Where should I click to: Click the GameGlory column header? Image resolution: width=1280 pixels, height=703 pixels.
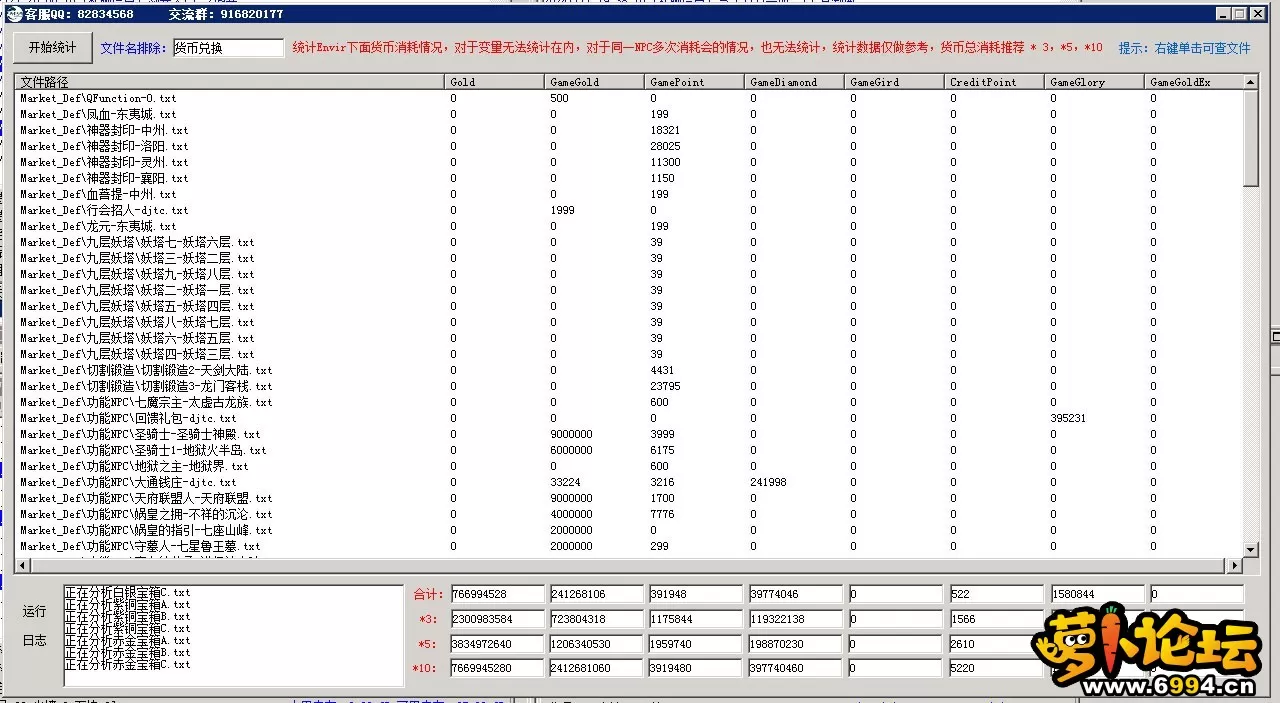click(1094, 82)
